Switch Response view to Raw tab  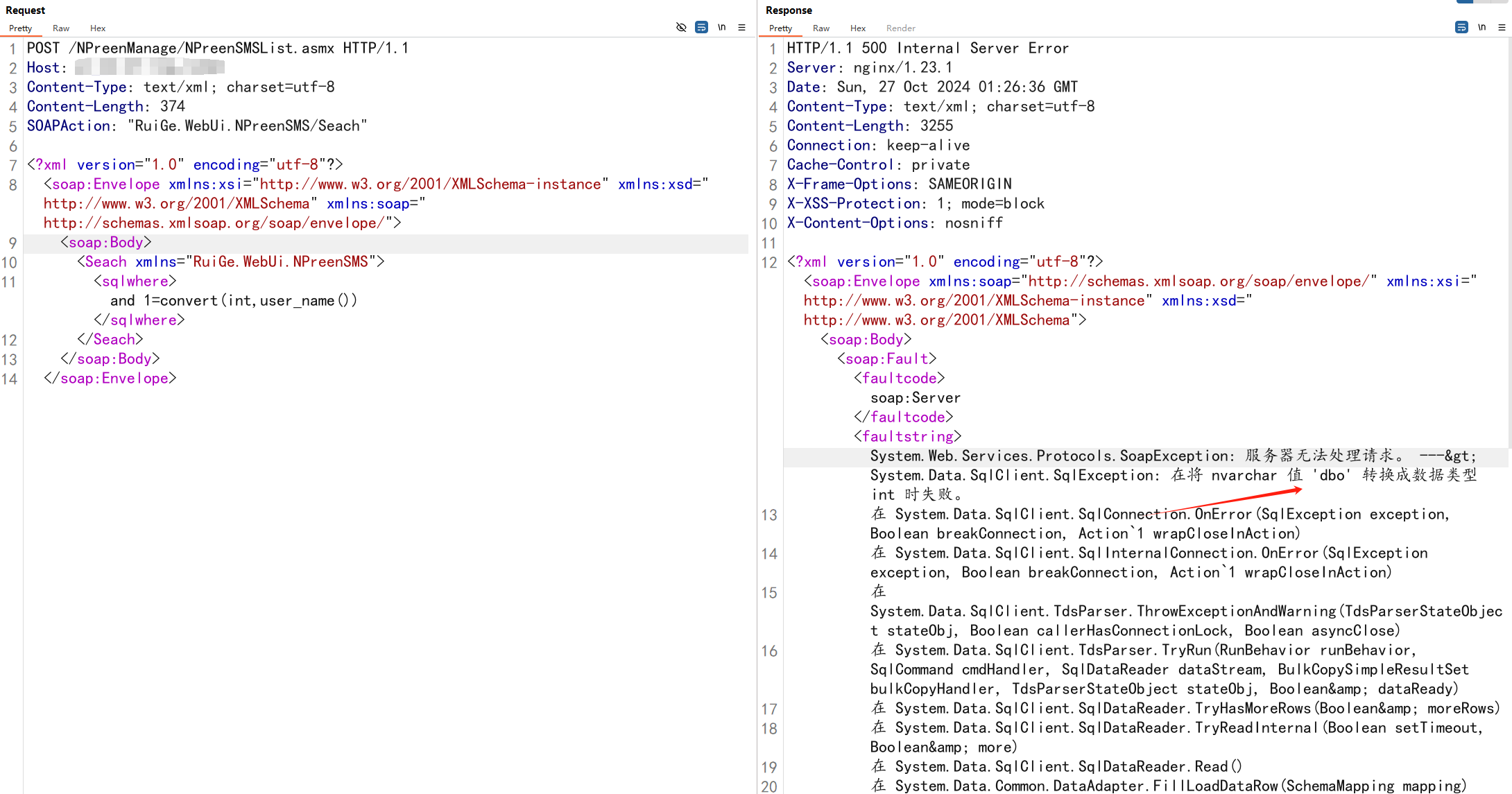[x=821, y=28]
